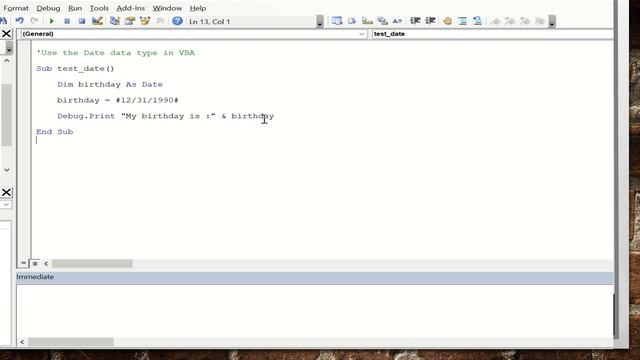Viewport: 640px width, 360px height.
Task: Close the lower left panel
Action: [6, 192]
